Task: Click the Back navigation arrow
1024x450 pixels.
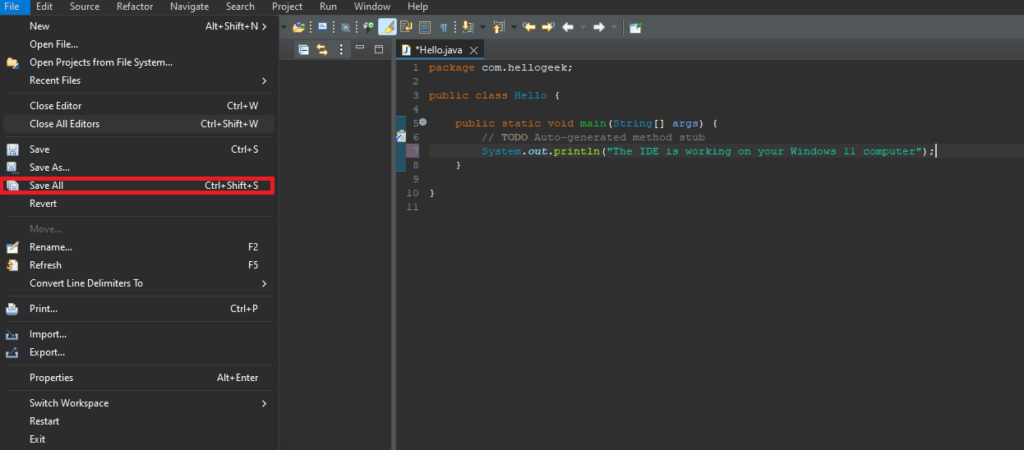Action: (568, 27)
